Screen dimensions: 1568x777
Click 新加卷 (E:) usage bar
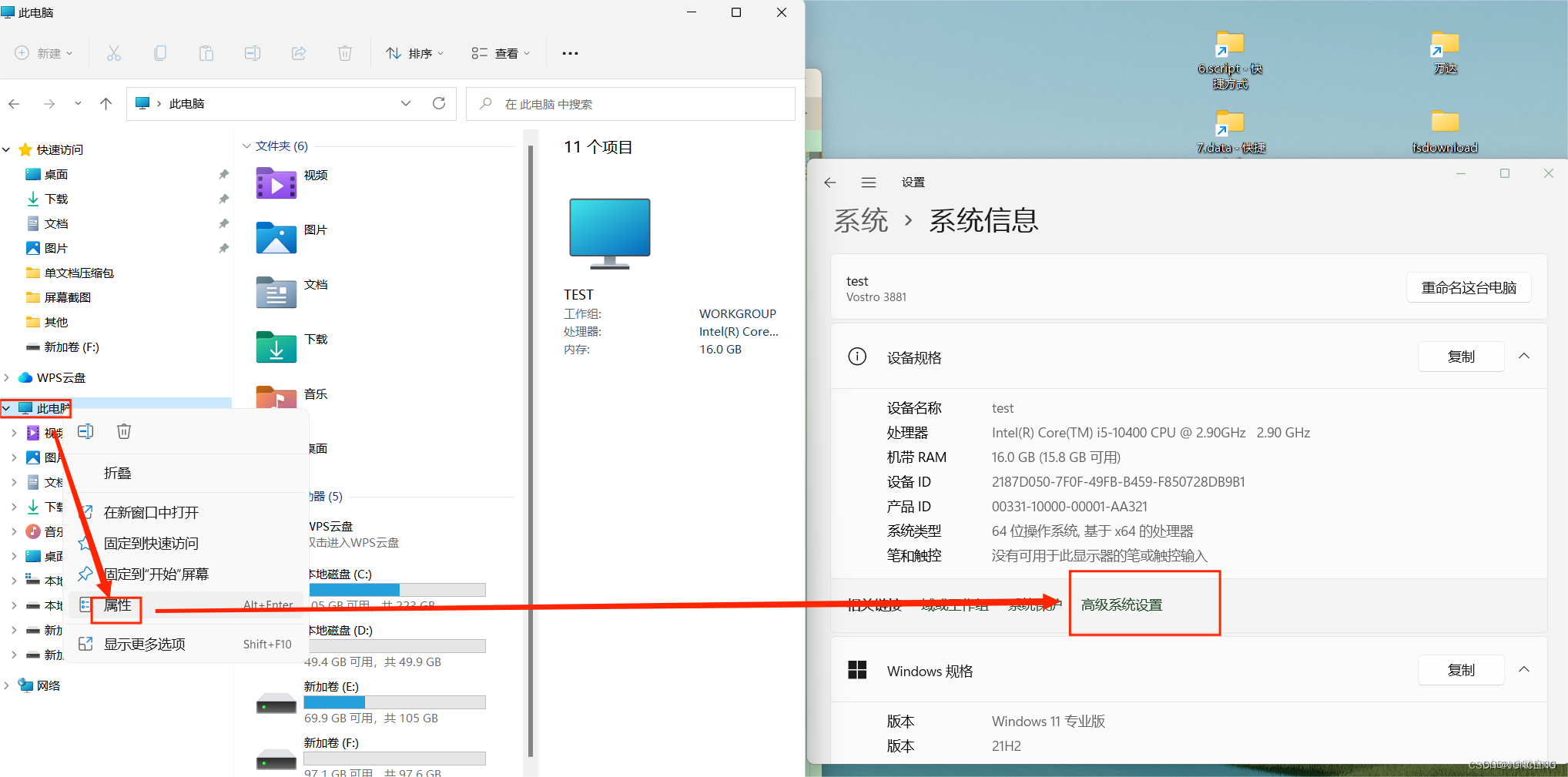395,702
